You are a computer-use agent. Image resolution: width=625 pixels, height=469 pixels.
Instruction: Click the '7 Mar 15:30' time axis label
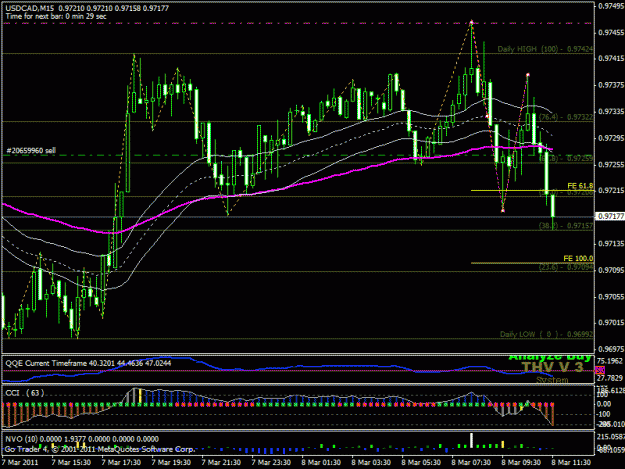71,463
